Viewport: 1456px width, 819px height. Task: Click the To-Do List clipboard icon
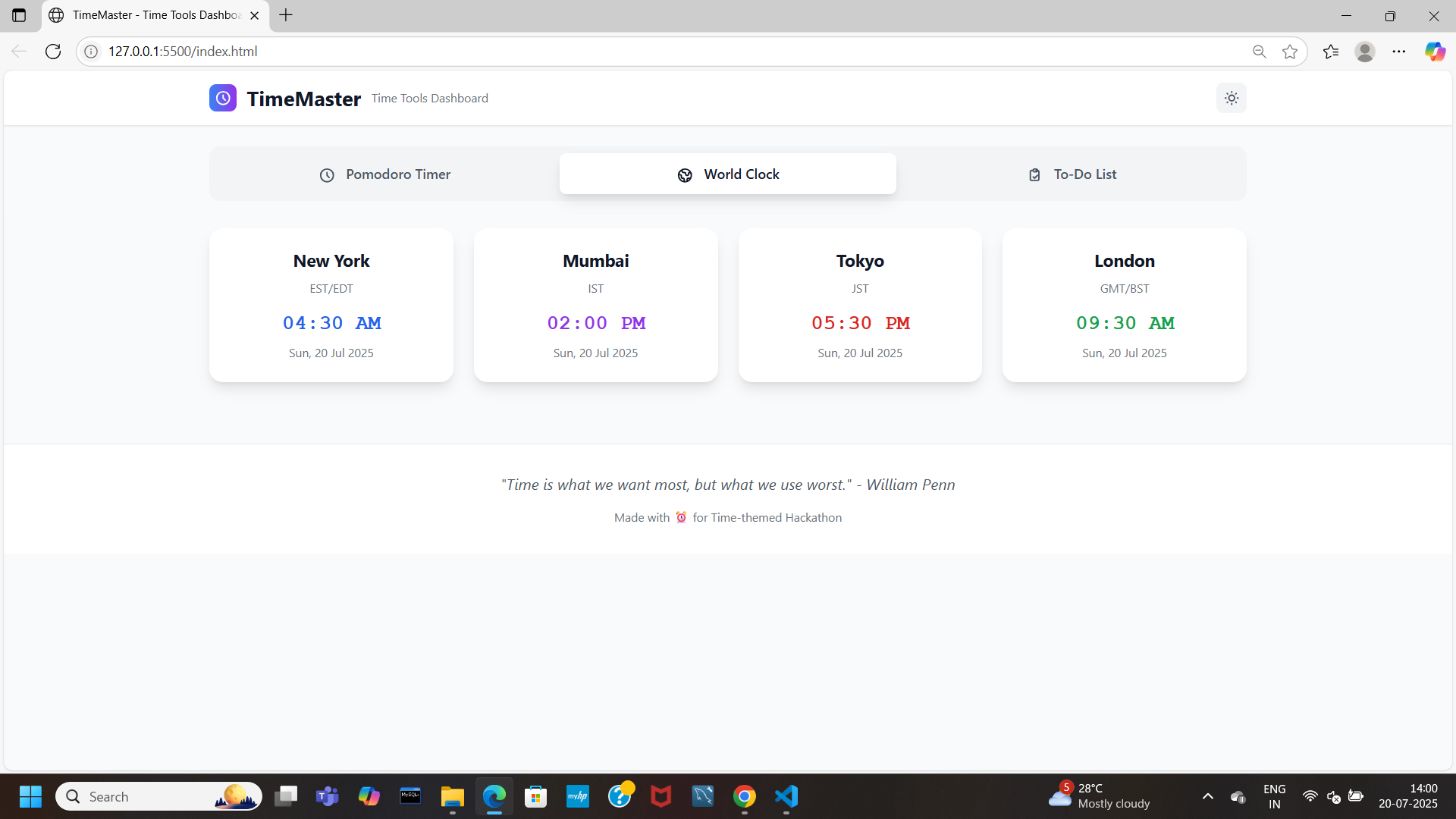point(1034,174)
